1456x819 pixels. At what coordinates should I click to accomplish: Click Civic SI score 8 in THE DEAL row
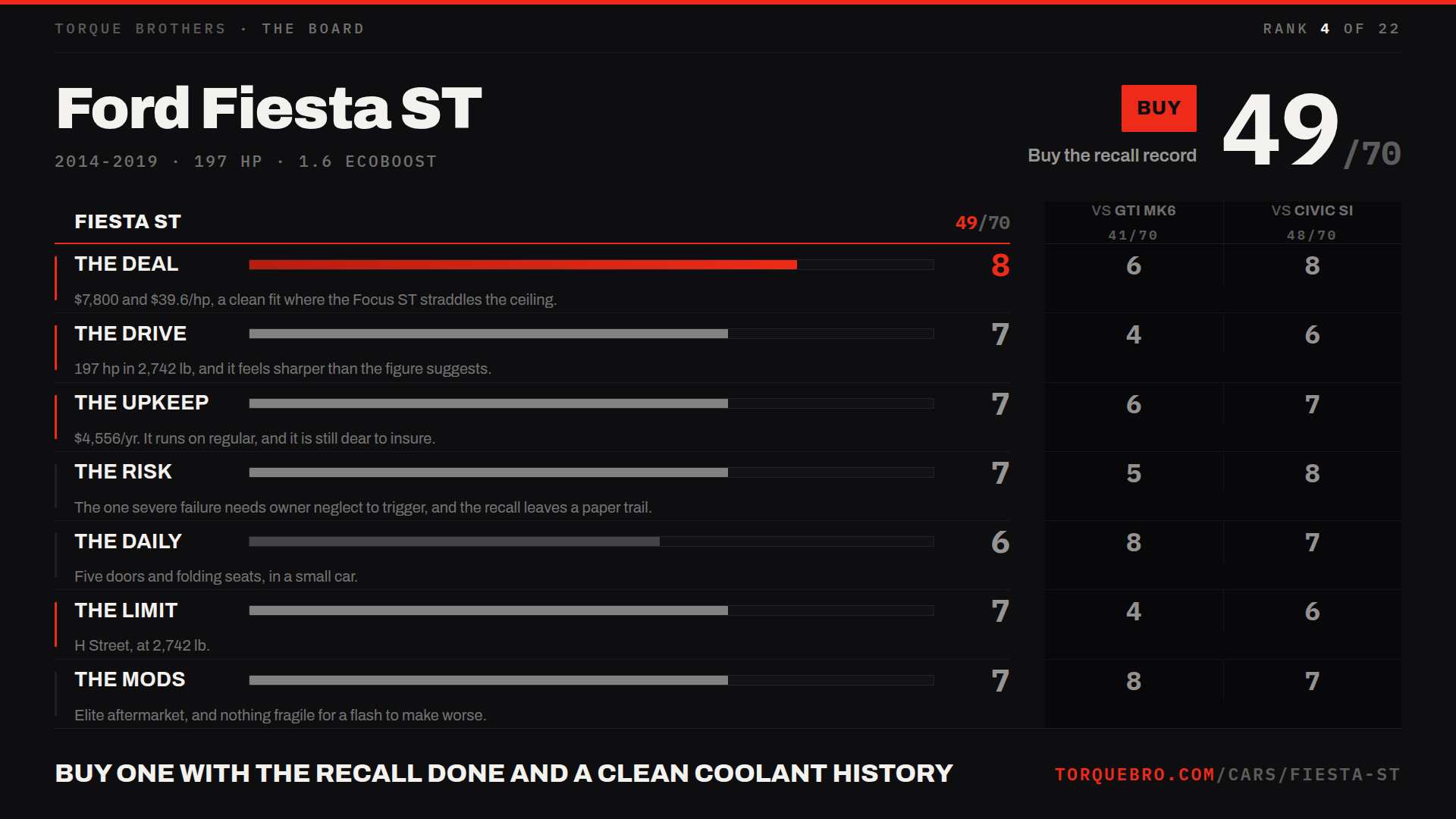tap(1312, 265)
